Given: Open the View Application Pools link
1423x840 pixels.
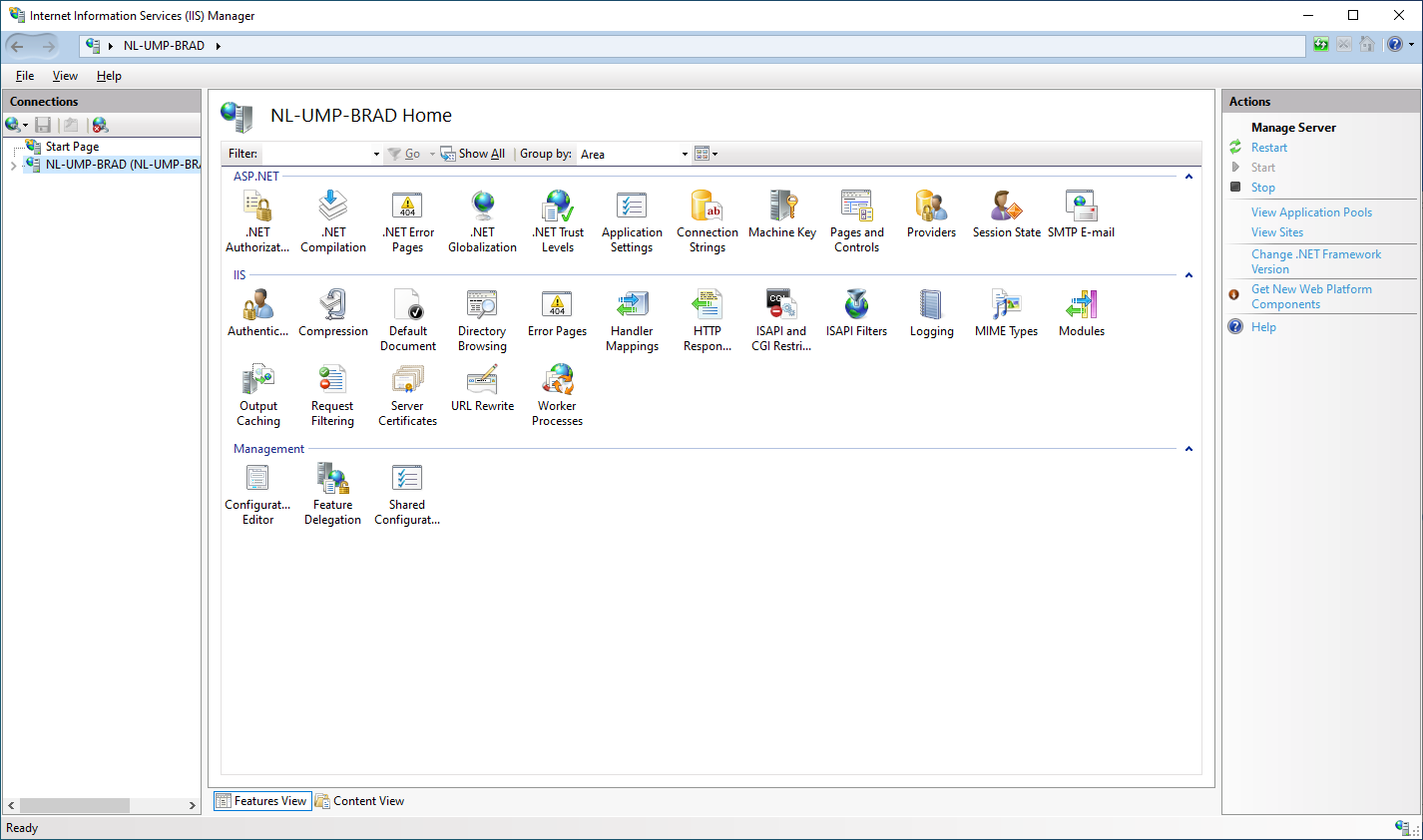Looking at the screenshot, I should point(1311,212).
